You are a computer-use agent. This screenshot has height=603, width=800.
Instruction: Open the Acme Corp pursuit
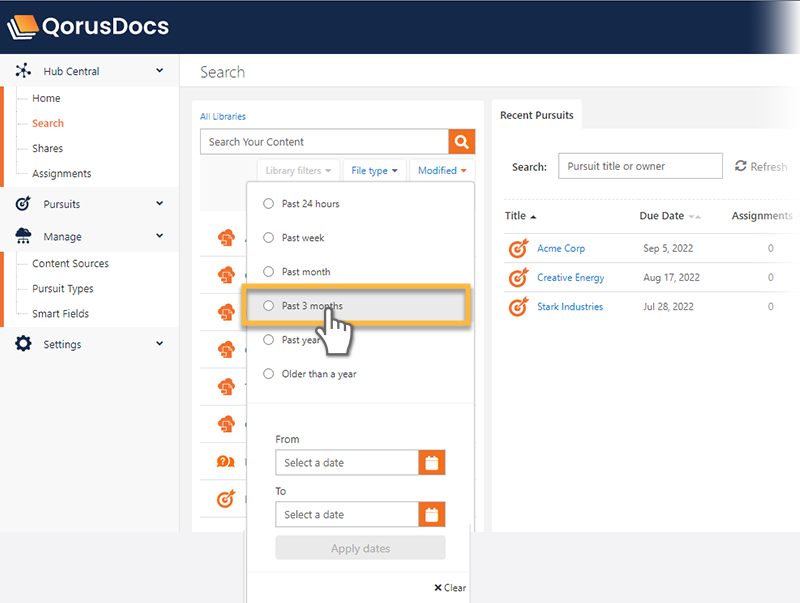pos(561,248)
